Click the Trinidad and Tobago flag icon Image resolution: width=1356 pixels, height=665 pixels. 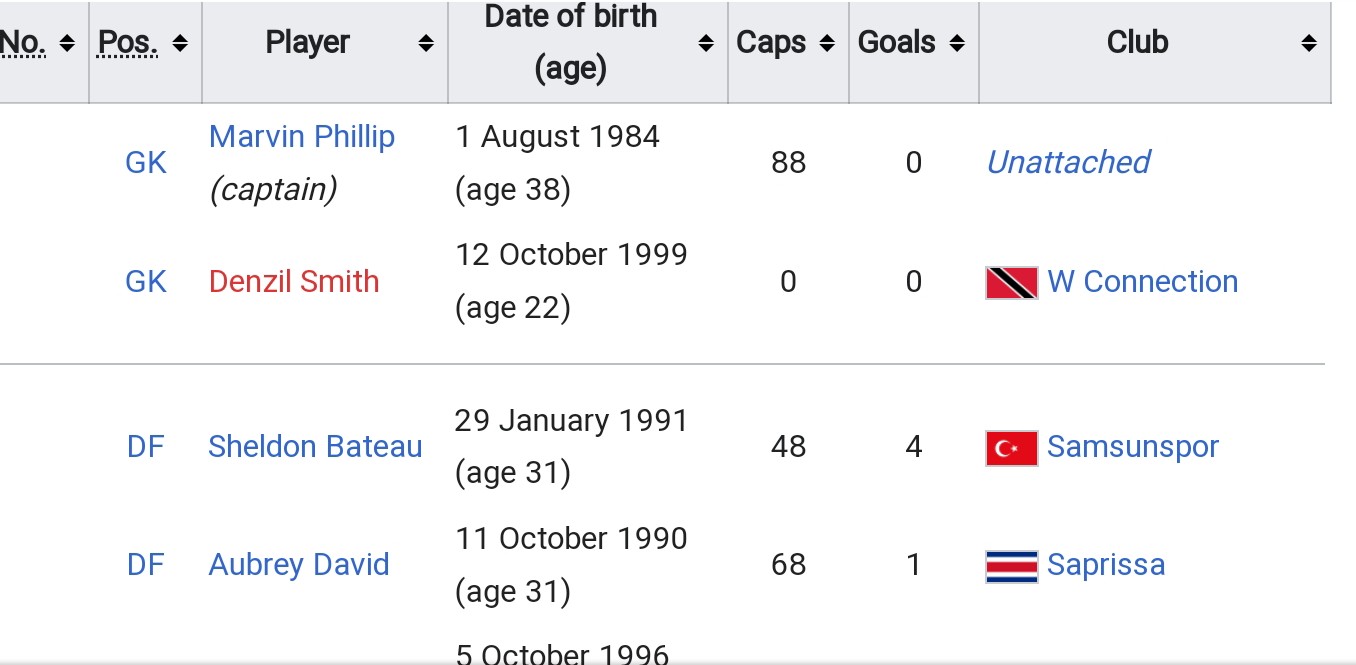pyautogui.click(x=1011, y=283)
